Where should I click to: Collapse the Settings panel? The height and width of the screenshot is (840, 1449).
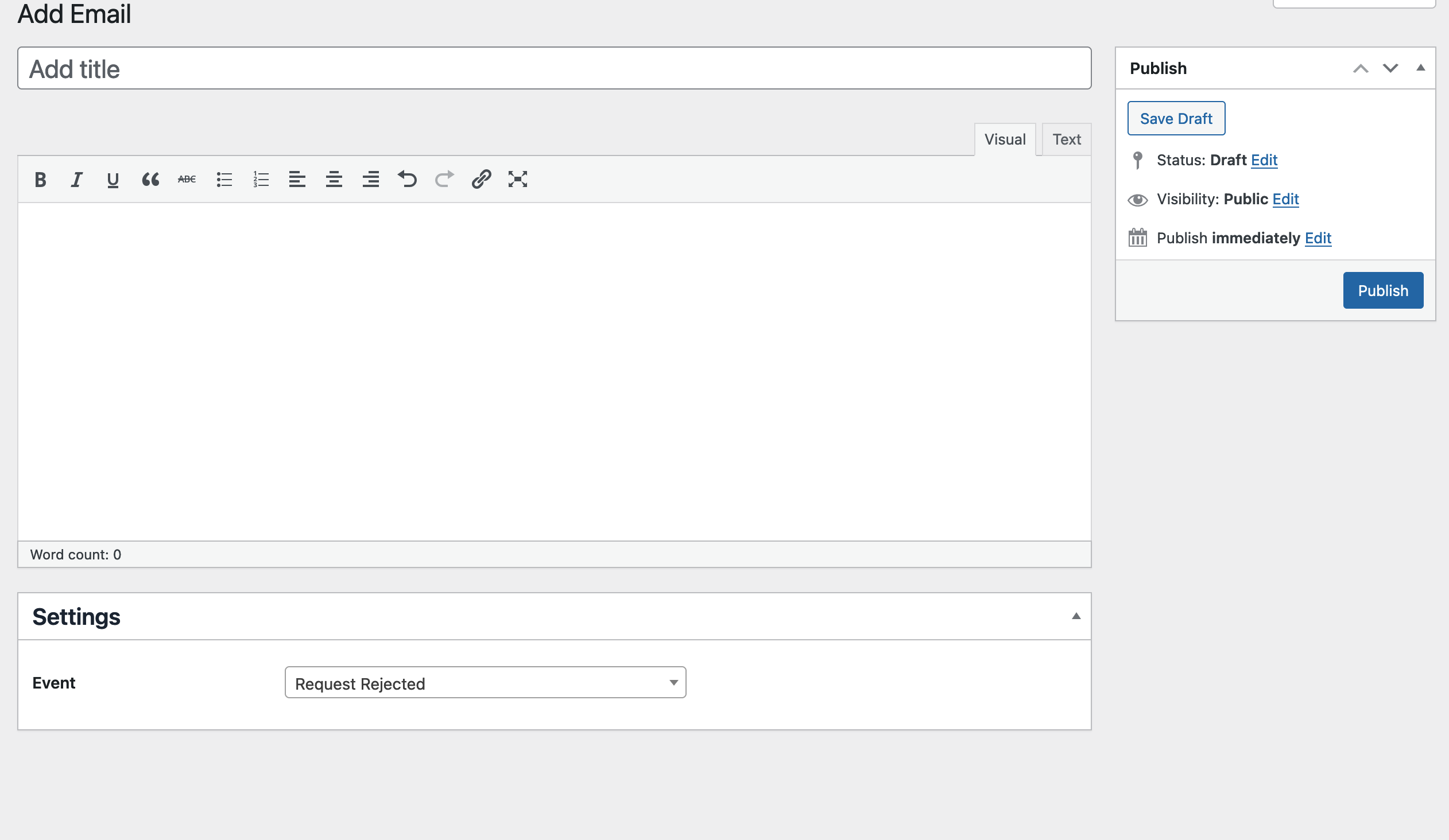click(x=1076, y=616)
